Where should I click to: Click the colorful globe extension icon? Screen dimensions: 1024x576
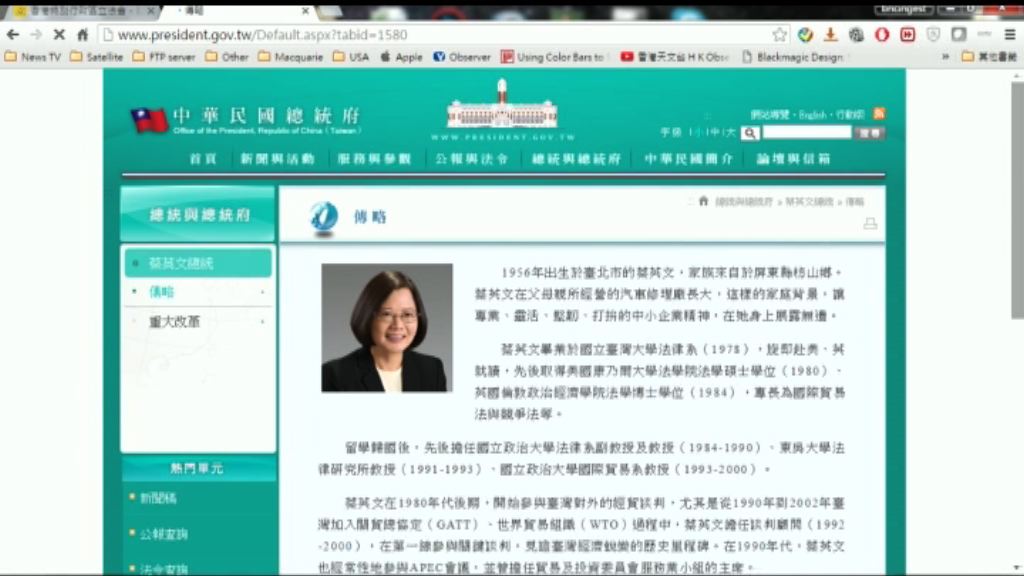(804, 33)
